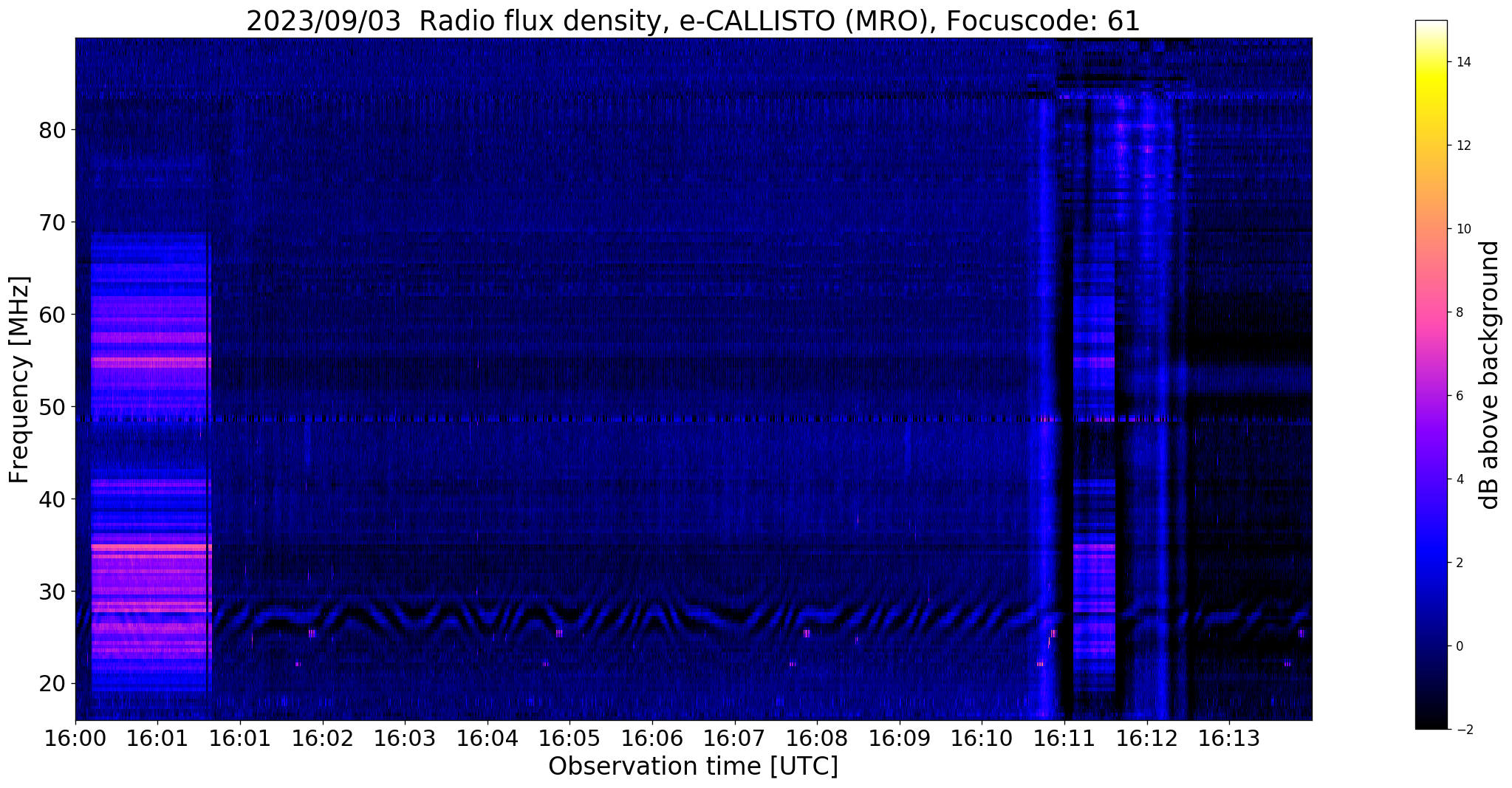Click the 60 MHz frequency tick label
The height and width of the screenshot is (788, 1512).
(52, 315)
